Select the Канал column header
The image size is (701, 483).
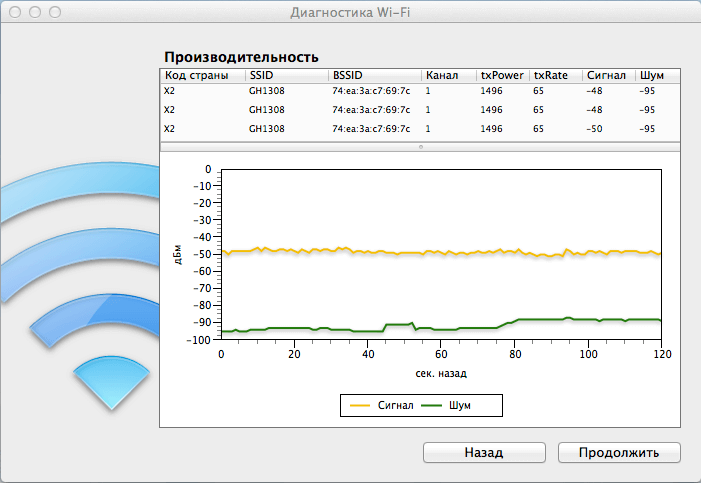point(448,75)
